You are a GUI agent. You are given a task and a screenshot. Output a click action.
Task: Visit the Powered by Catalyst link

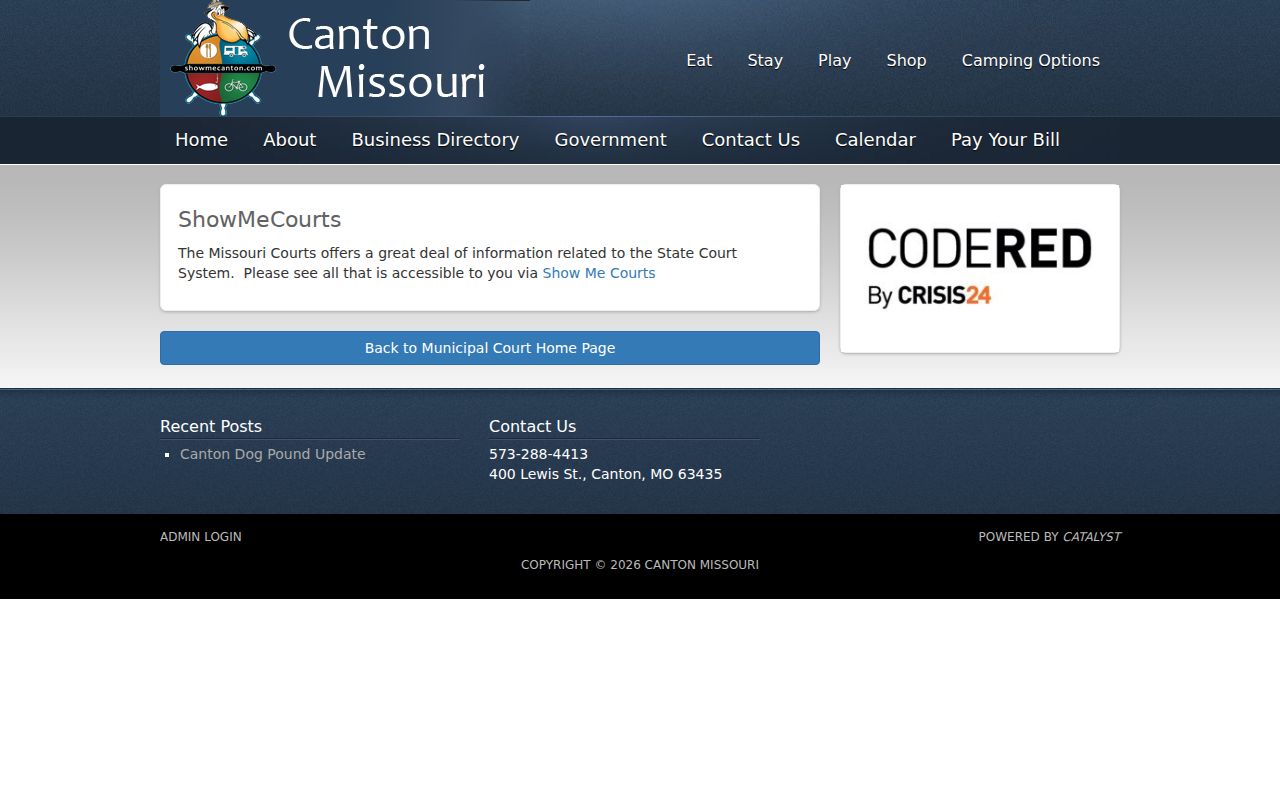coord(1049,537)
